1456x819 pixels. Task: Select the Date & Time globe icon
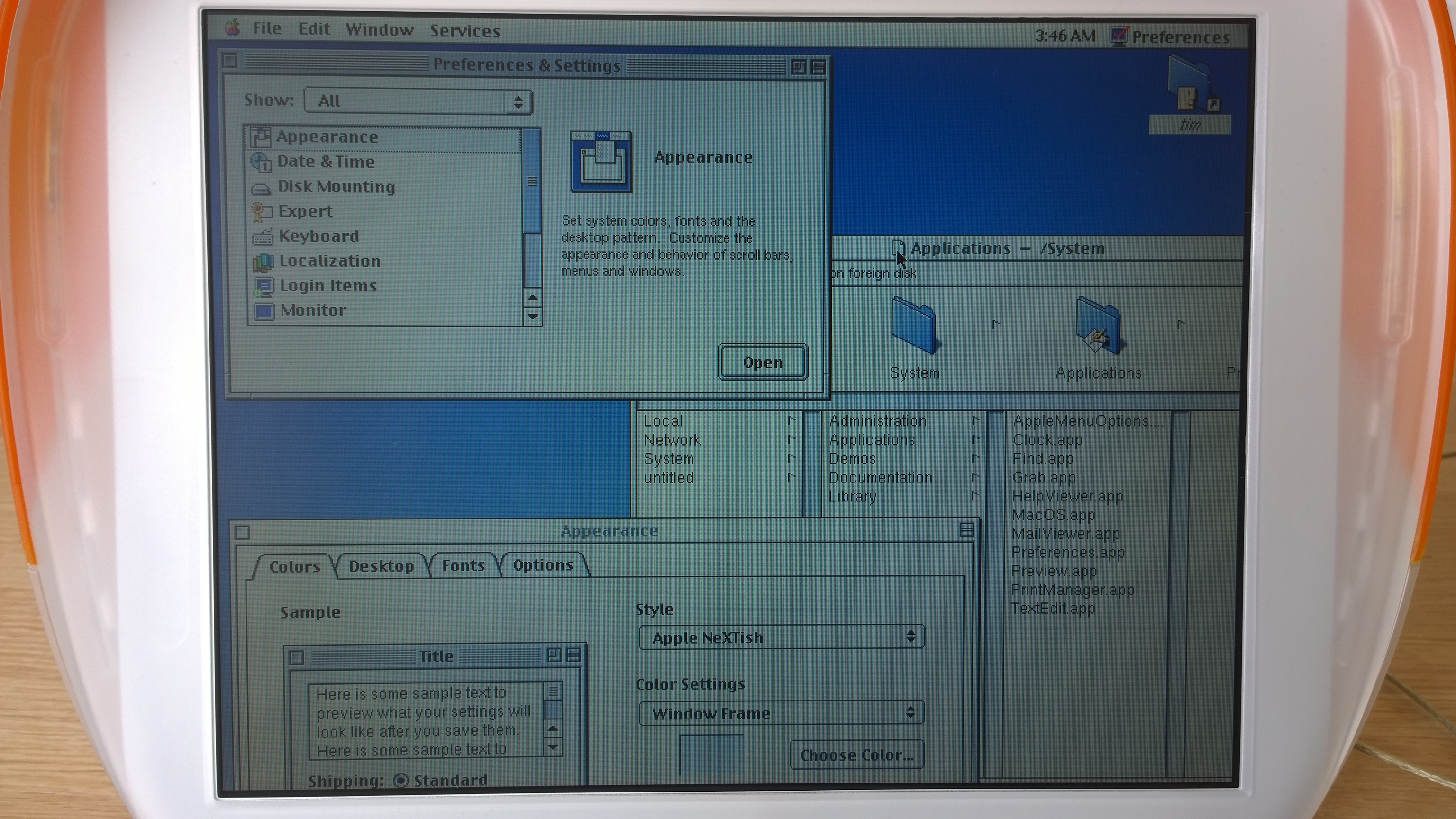(261, 162)
